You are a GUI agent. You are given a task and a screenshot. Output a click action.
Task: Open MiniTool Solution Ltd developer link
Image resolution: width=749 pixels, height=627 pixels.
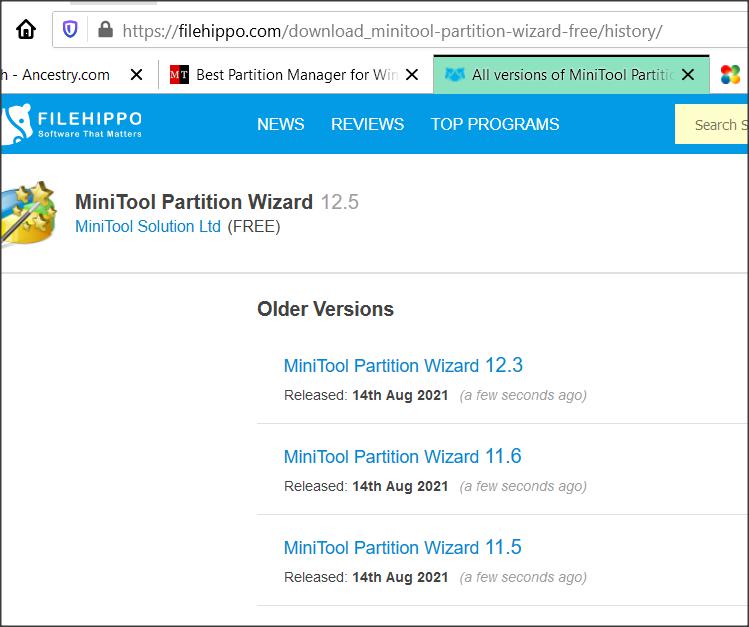[148, 226]
